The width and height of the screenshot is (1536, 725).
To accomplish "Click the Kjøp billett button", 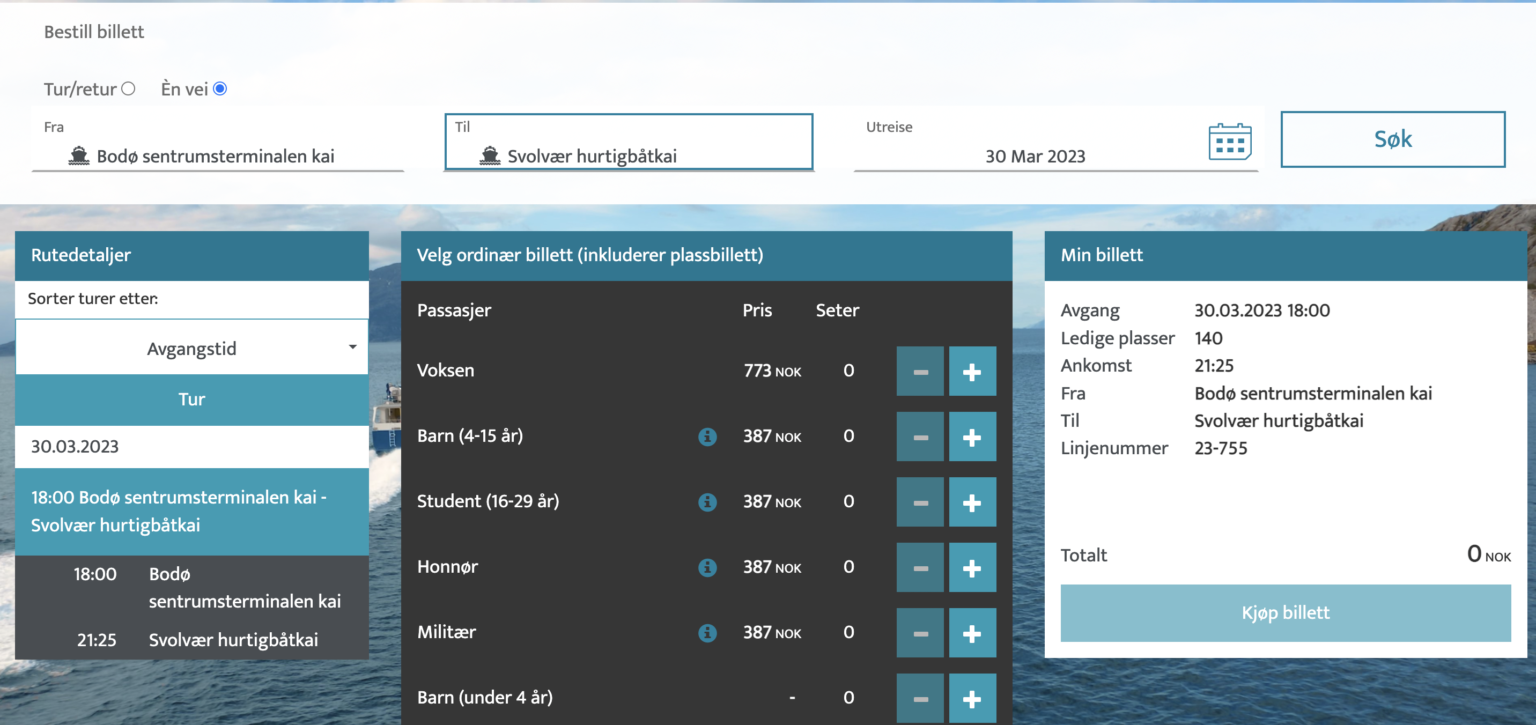I will click(x=1284, y=612).
